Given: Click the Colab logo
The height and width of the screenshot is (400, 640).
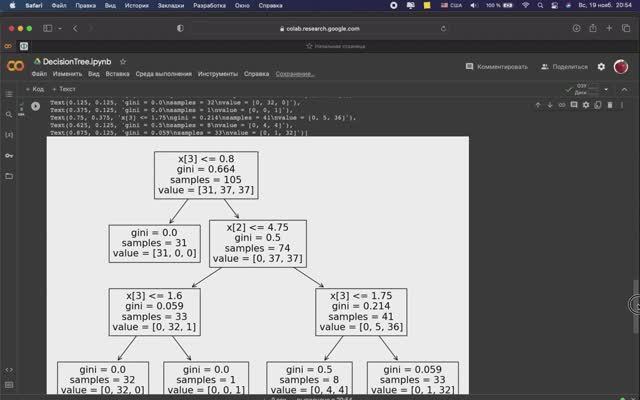Looking at the screenshot, I should pos(16,66).
